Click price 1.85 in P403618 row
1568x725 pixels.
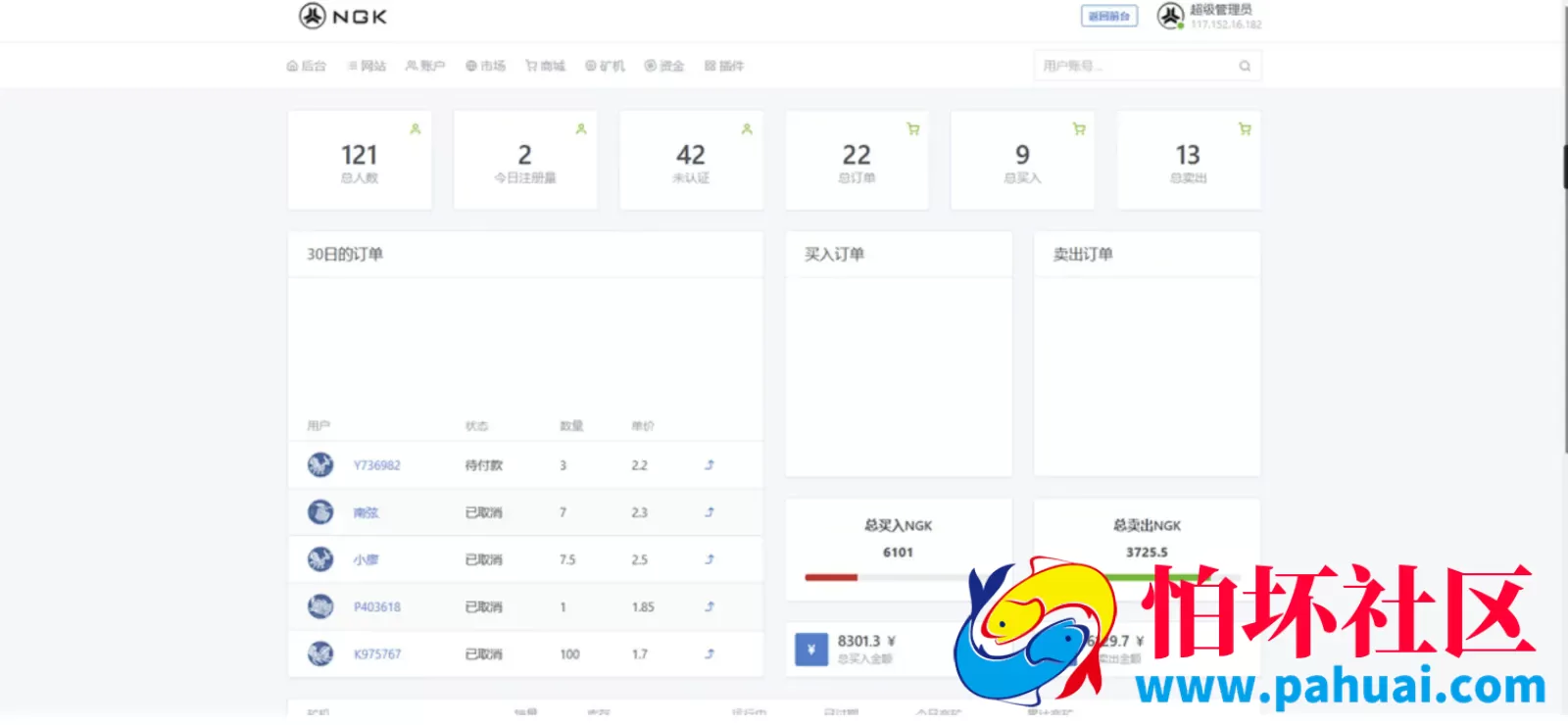click(x=643, y=606)
